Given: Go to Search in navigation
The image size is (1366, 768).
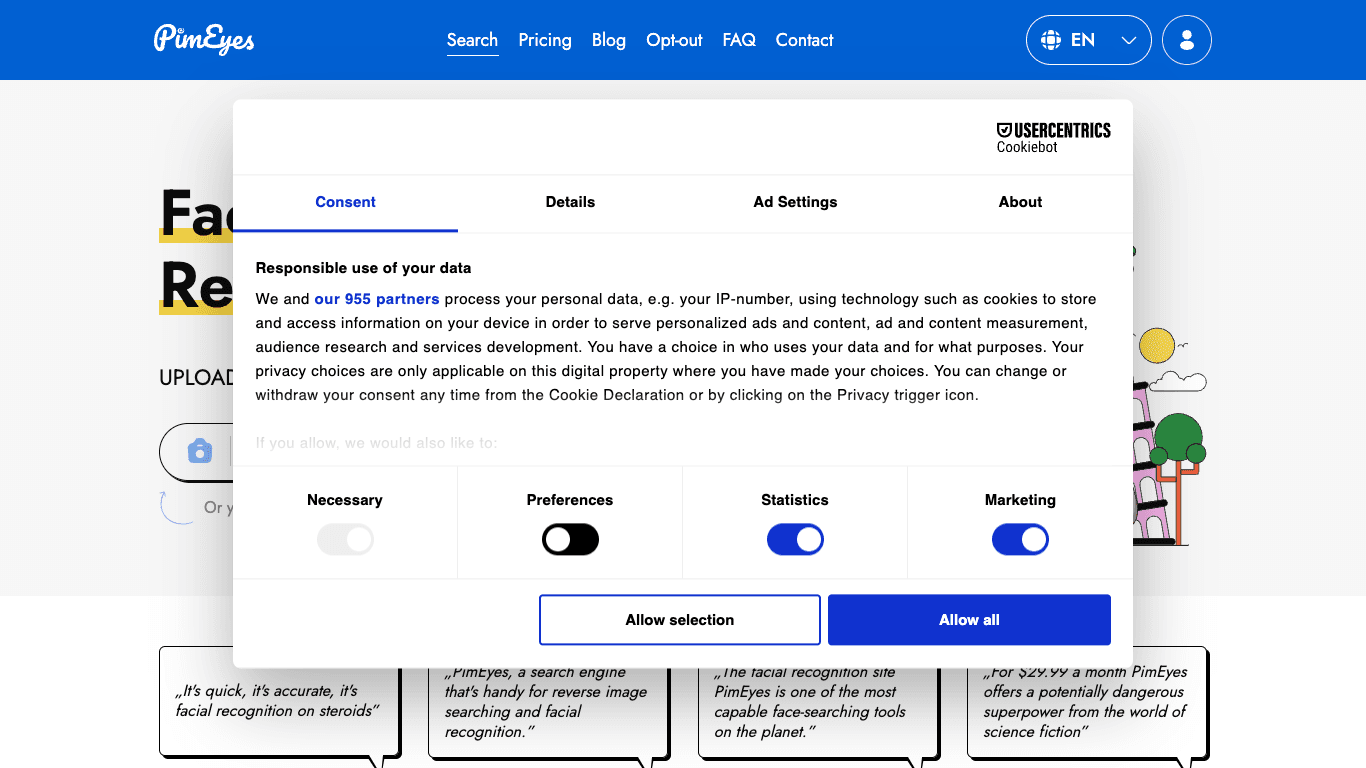Looking at the screenshot, I should [x=472, y=40].
